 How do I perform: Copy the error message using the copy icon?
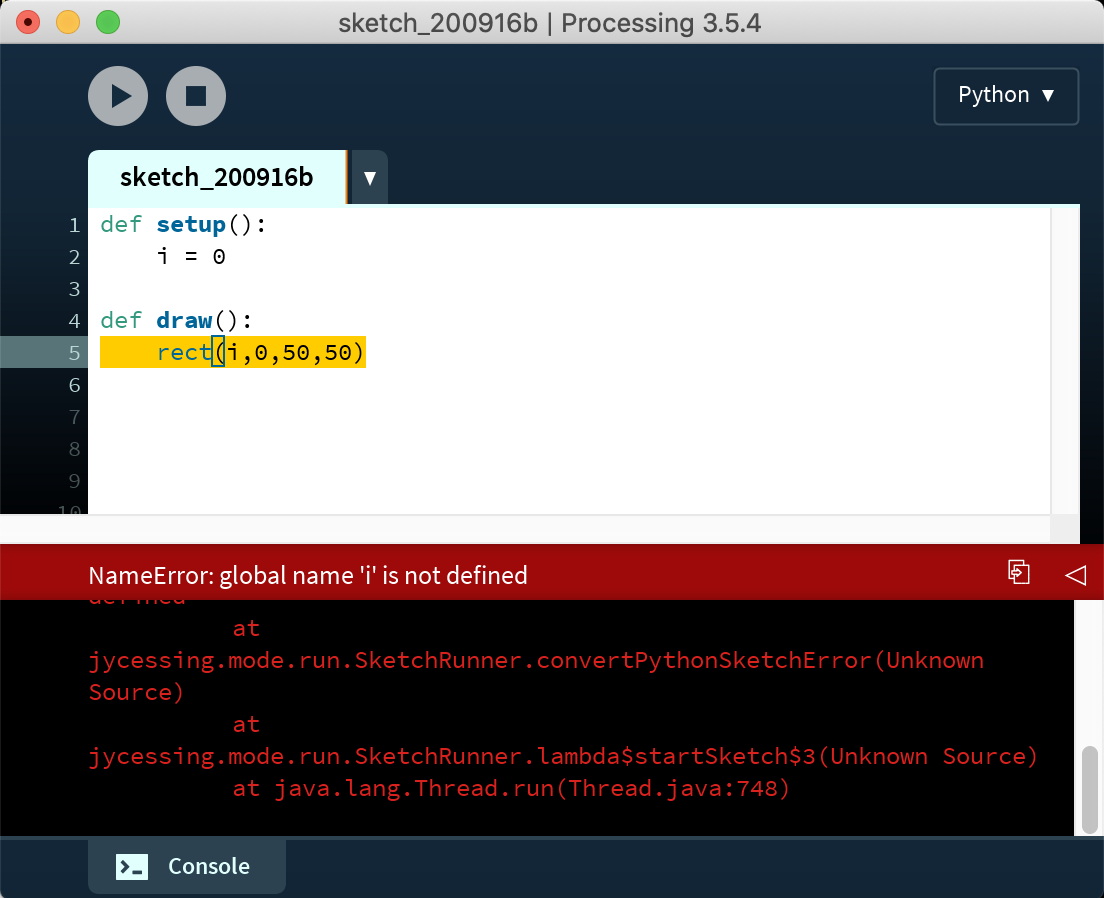[1018, 573]
